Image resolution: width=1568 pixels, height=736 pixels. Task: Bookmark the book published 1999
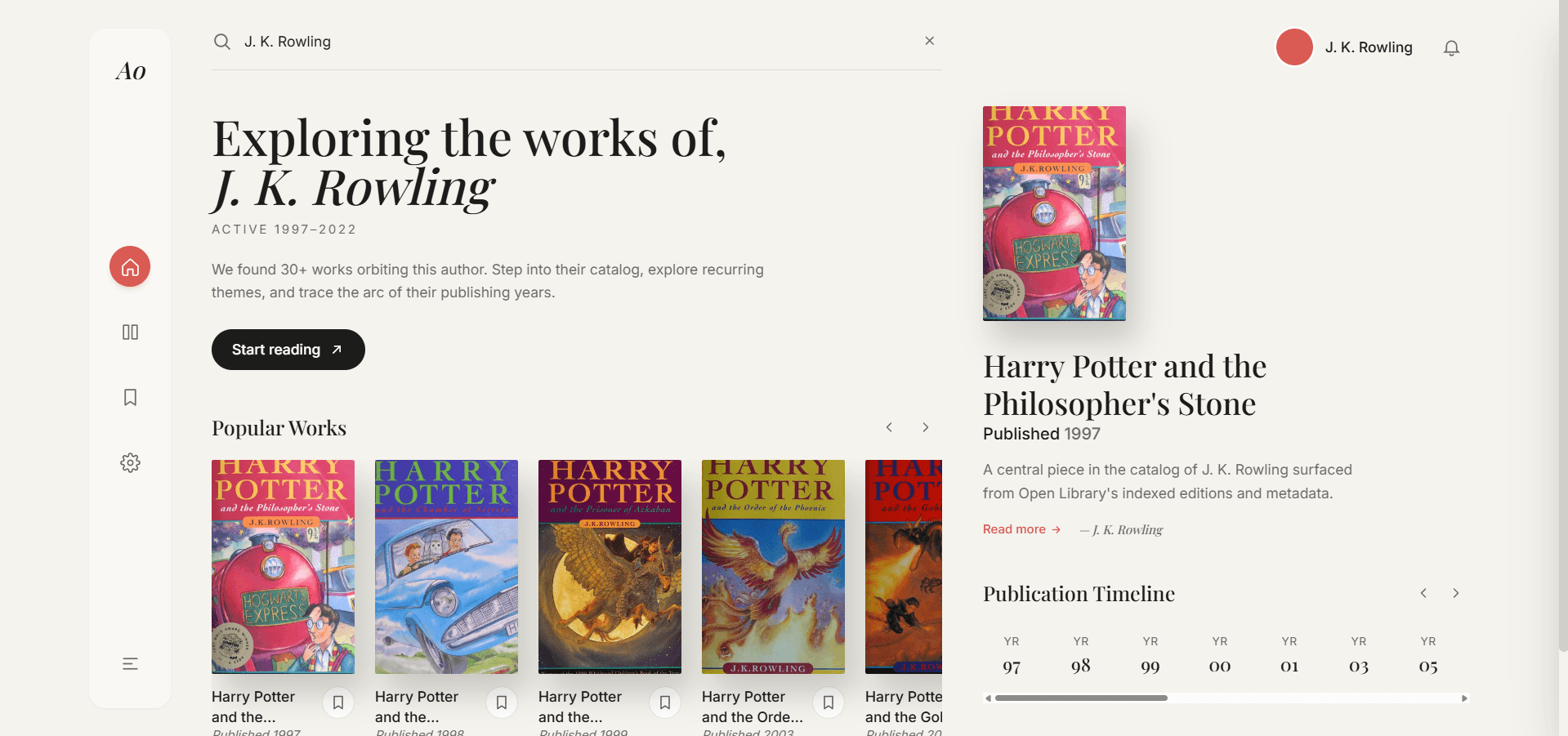click(665, 703)
